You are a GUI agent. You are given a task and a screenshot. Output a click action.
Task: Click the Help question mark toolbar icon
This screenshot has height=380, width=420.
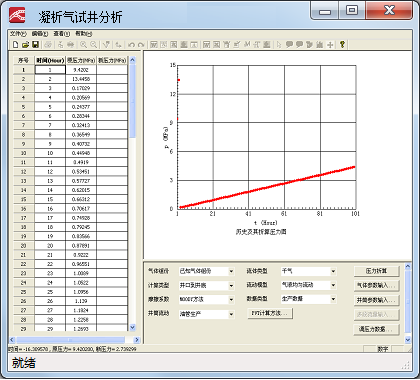pos(342,44)
